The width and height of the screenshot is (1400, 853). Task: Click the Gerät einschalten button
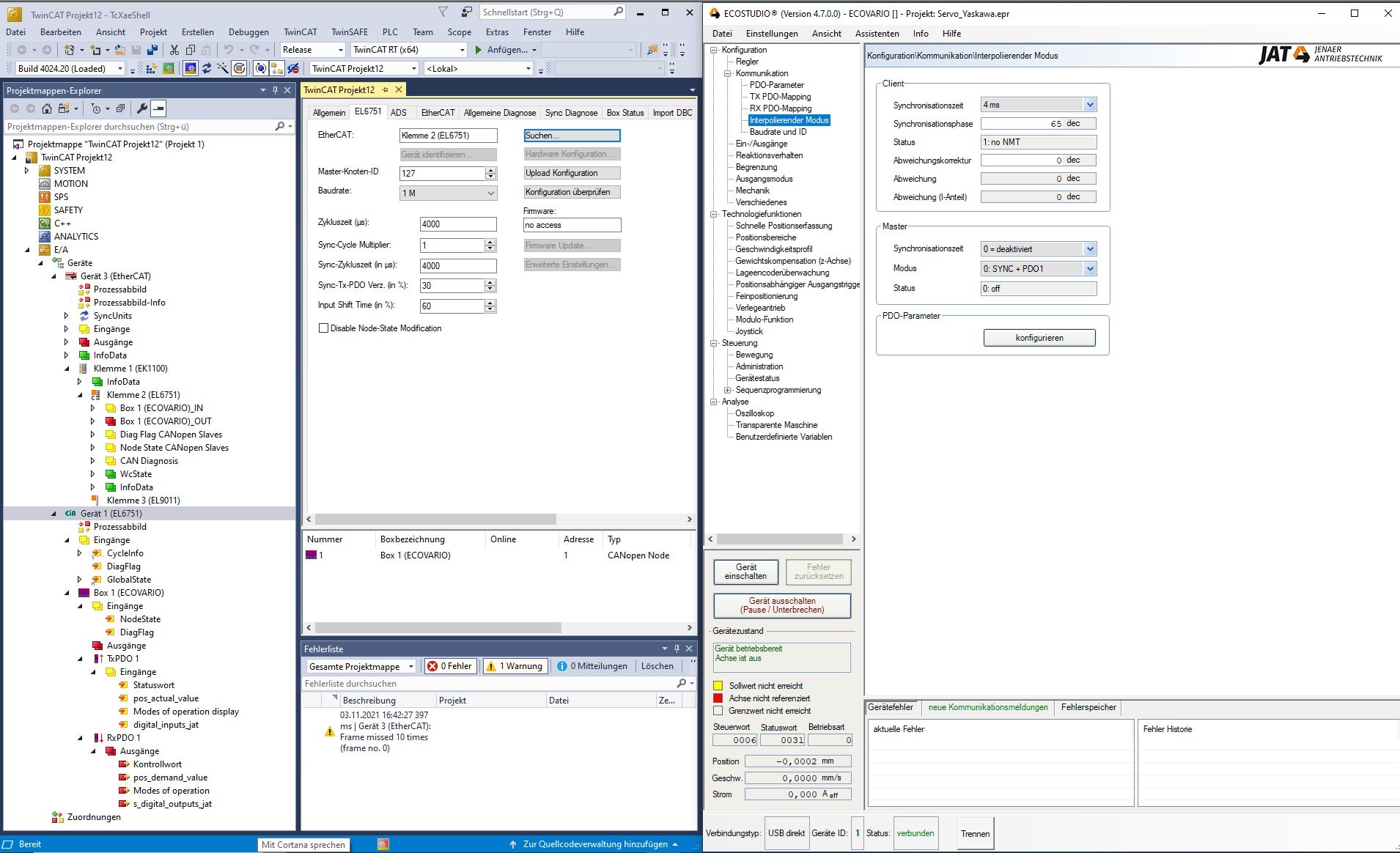(745, 572)
